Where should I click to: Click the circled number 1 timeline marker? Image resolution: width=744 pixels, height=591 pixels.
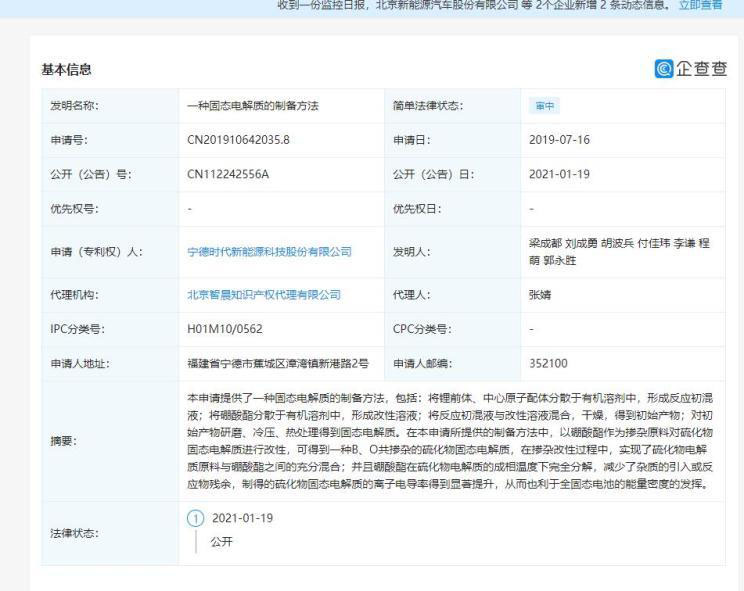195,518
